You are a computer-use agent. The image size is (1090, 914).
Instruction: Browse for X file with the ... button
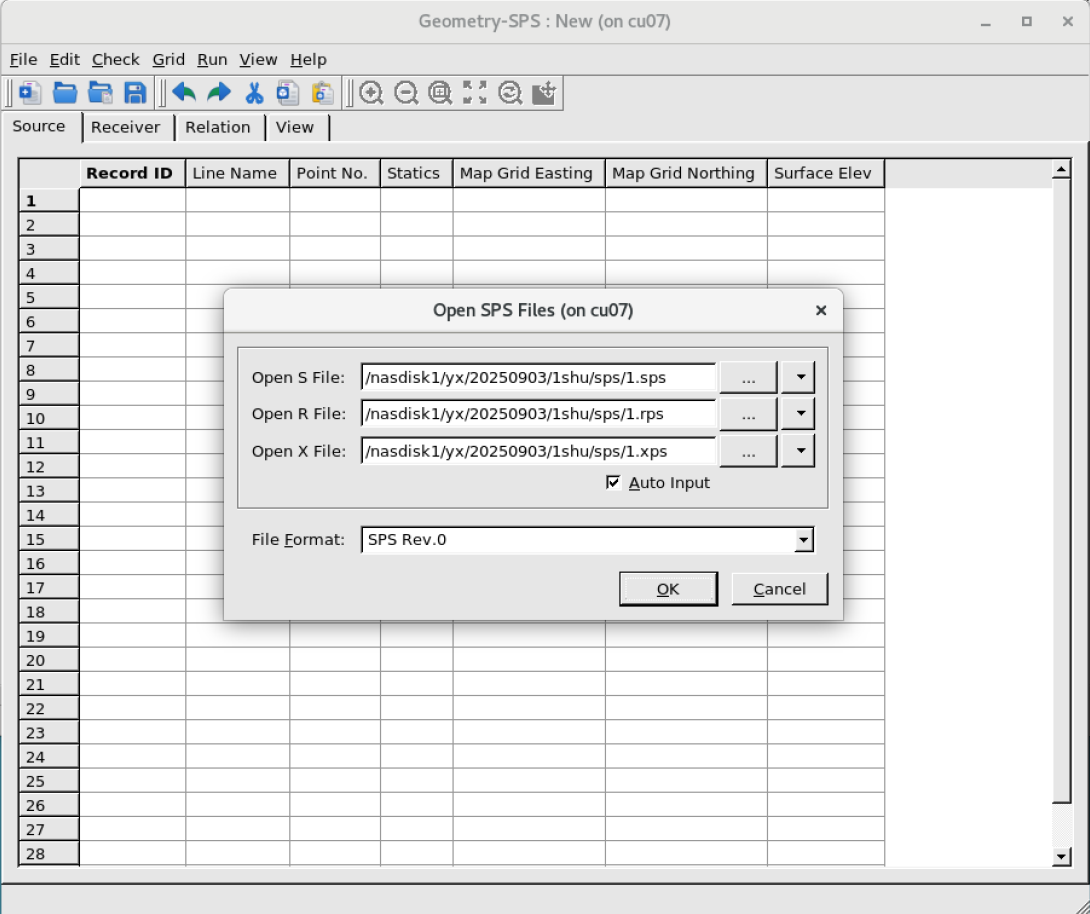(748, 451)
